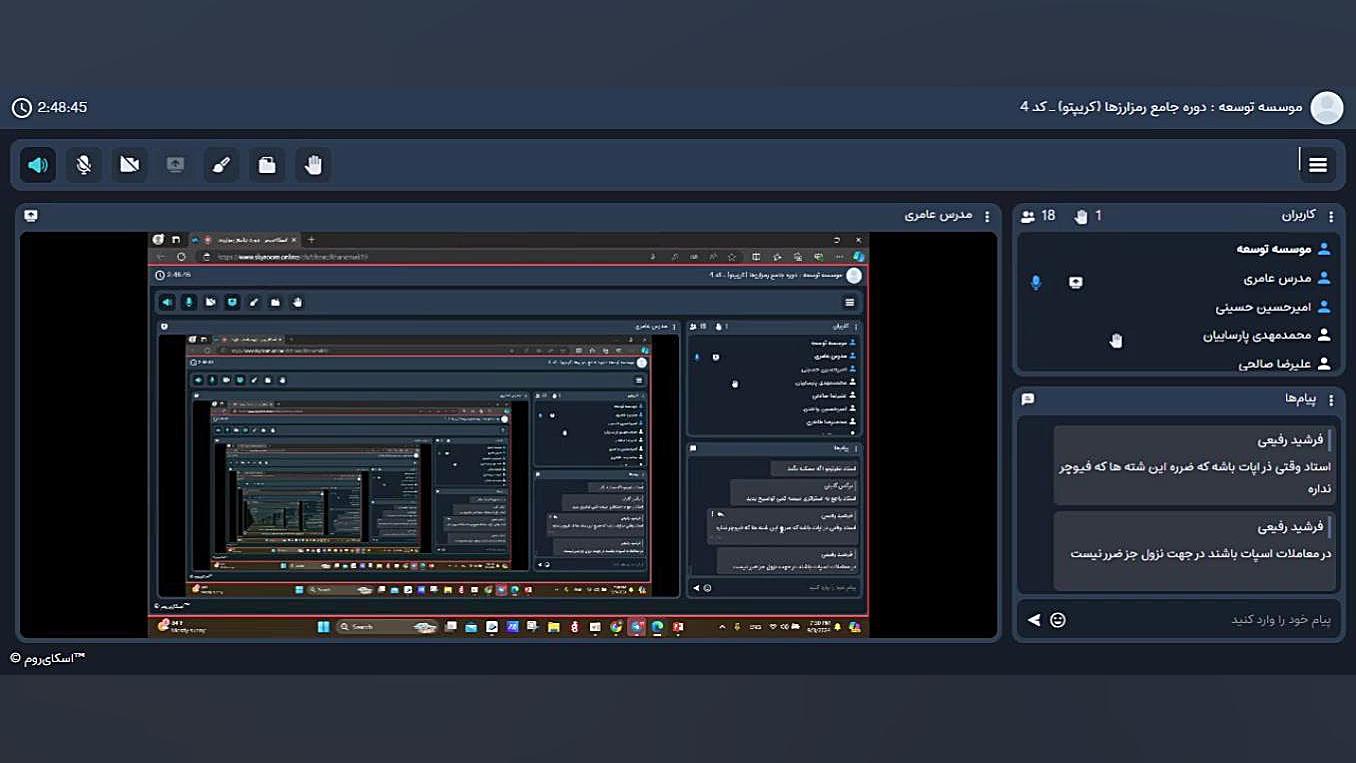Mute the room speaker audio
This screenshot has height=763, width=1356.
click(x=38, y=165)
